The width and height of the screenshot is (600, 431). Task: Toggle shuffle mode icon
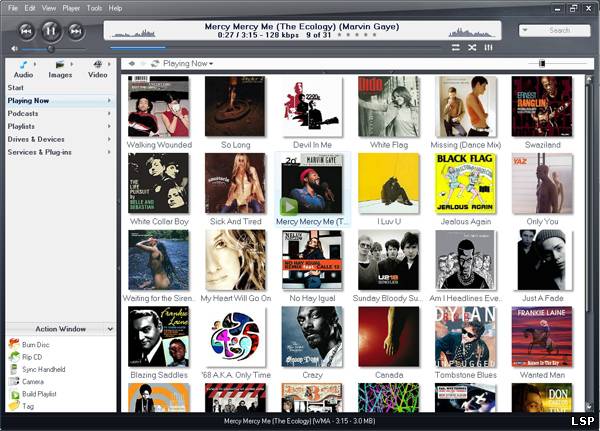click(x=472, y=47)
